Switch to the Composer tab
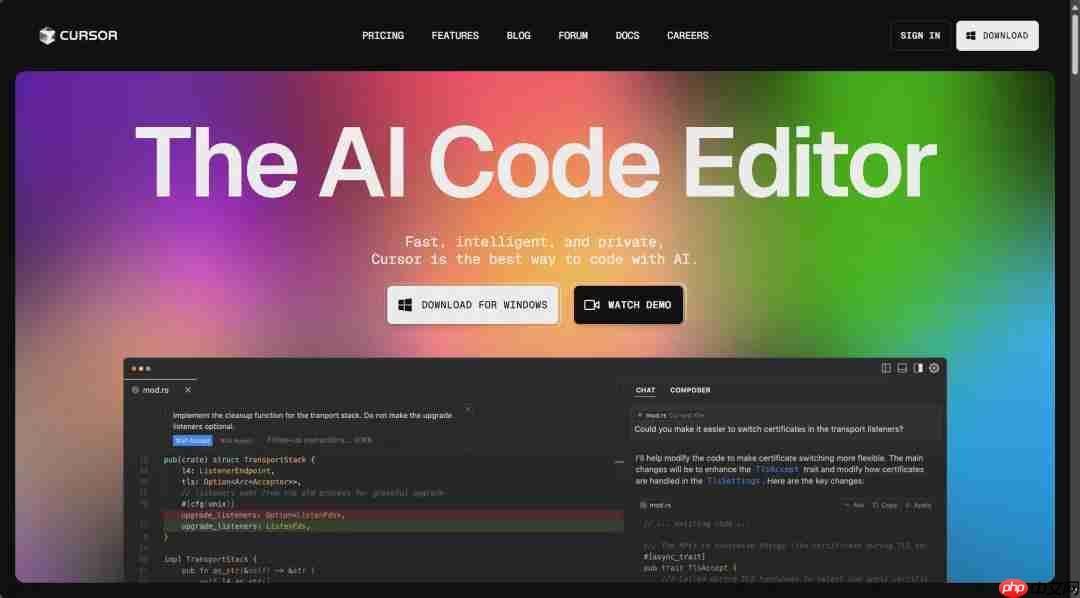The image size is (1080, 598). 690,390
